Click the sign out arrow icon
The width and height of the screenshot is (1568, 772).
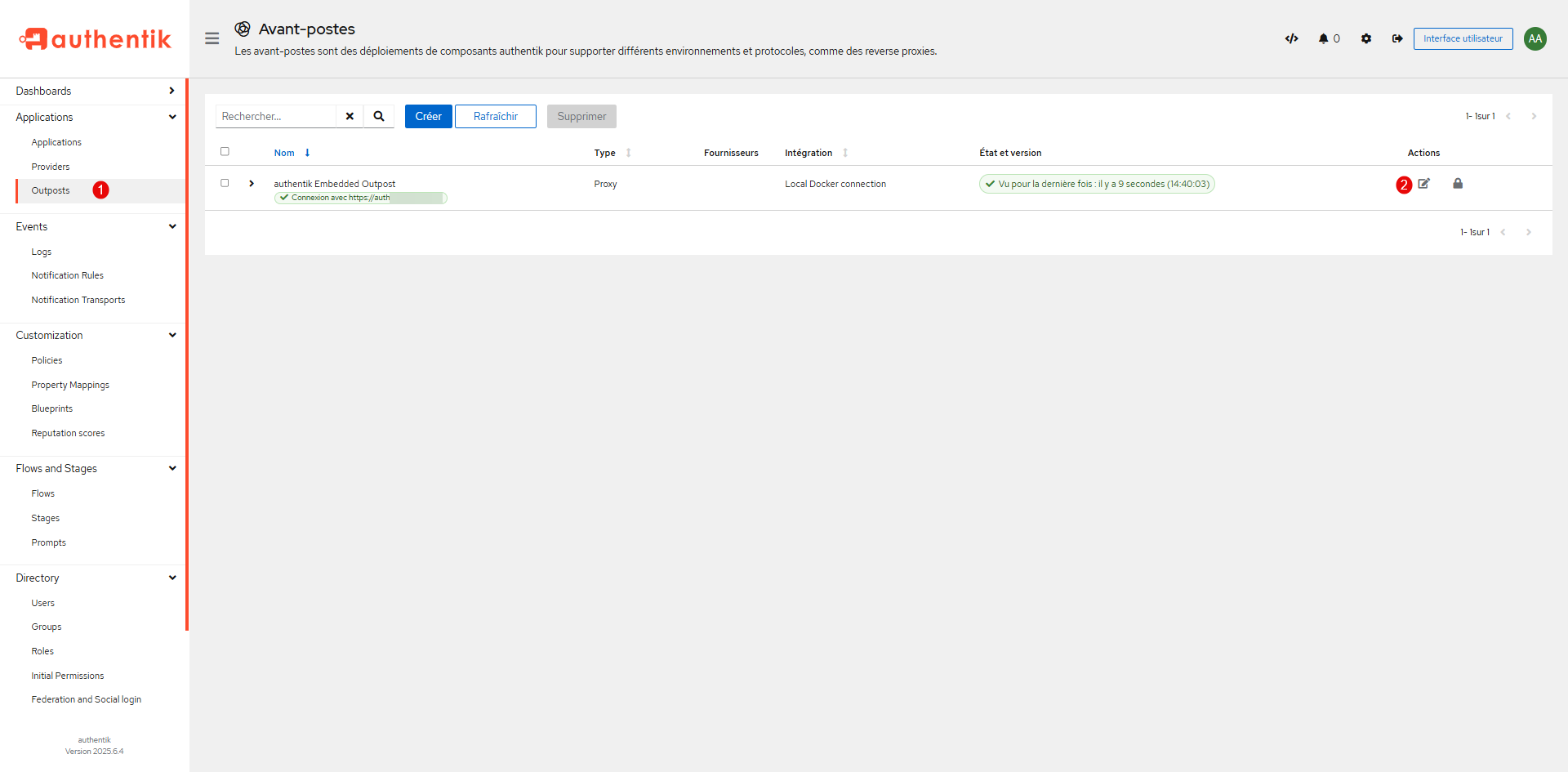pos(1397,38)
